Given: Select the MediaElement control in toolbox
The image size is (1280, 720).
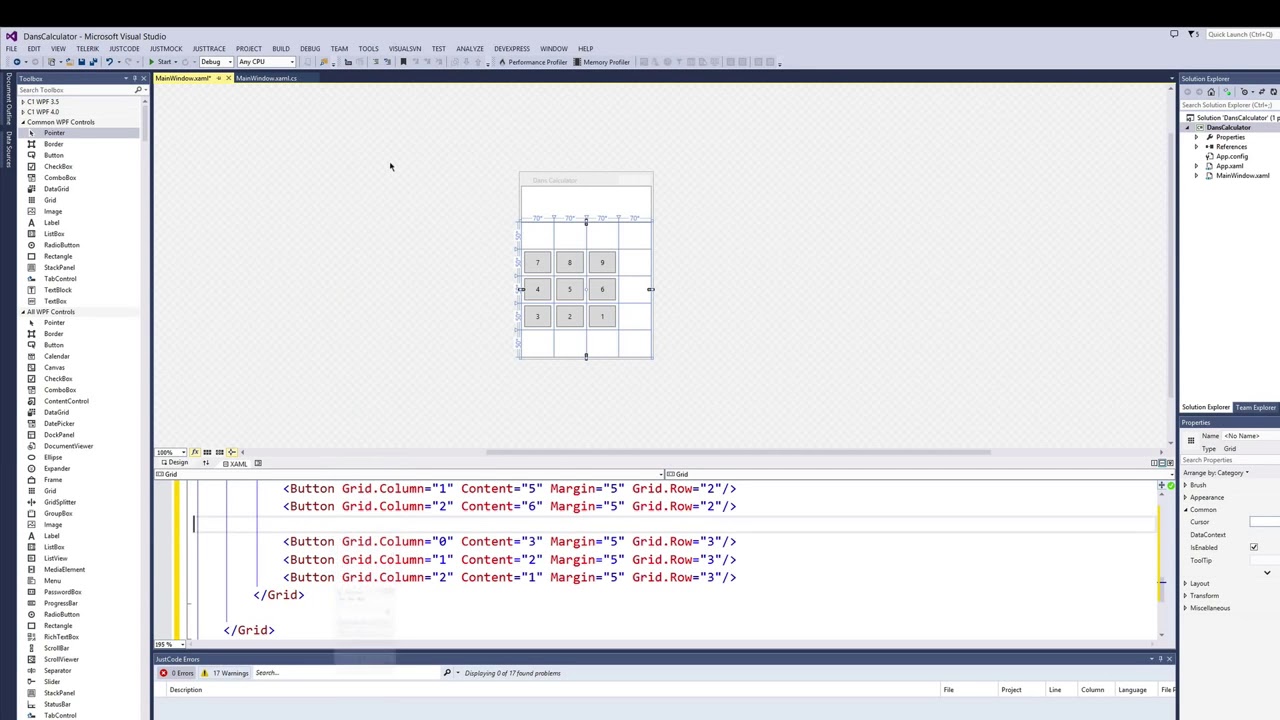Looking at the screenshot, I should [x=64, y=569].
